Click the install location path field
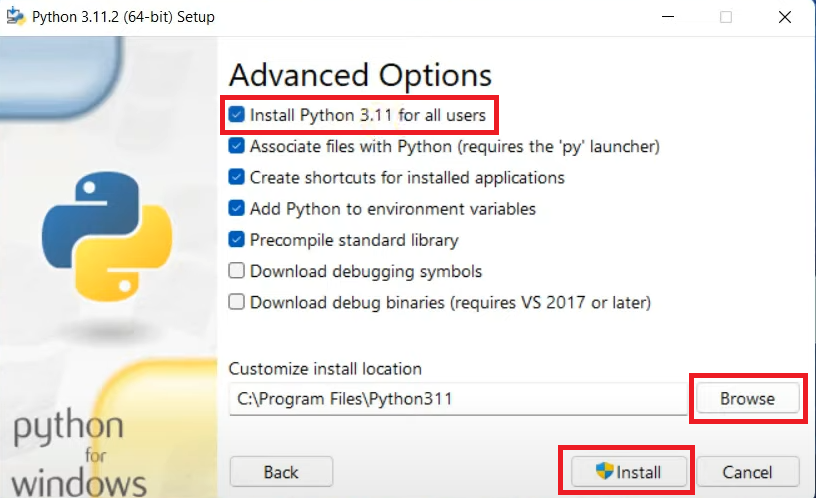The height and width of the screenshot is (498, 816). pyautogui.click(x=457, y=398)
